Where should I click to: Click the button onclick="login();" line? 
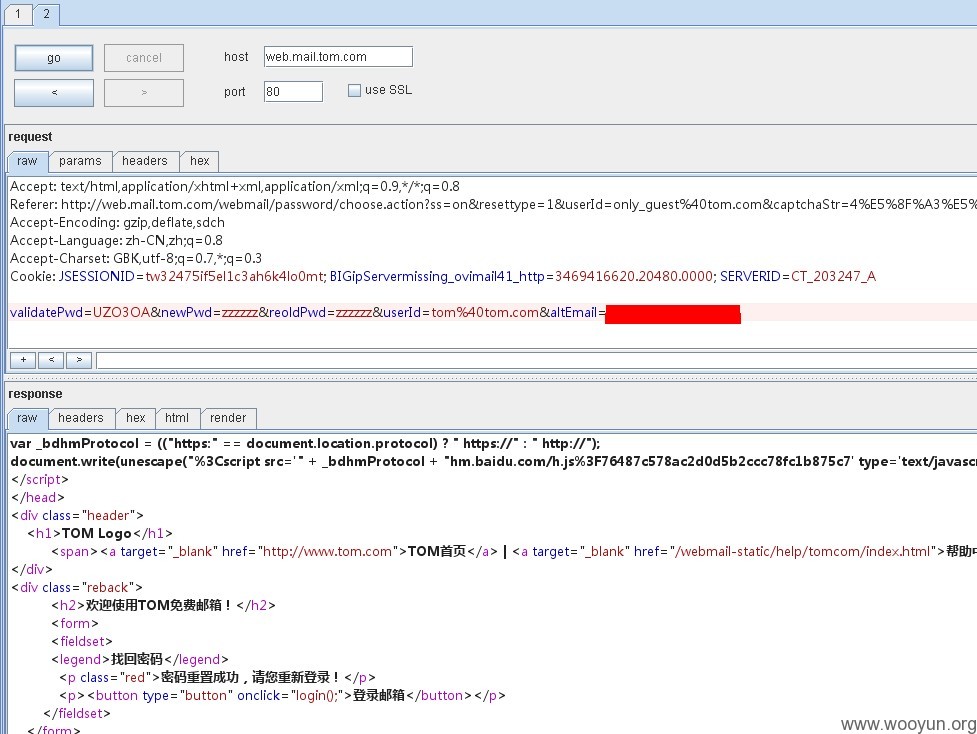[x=282, y=695]
